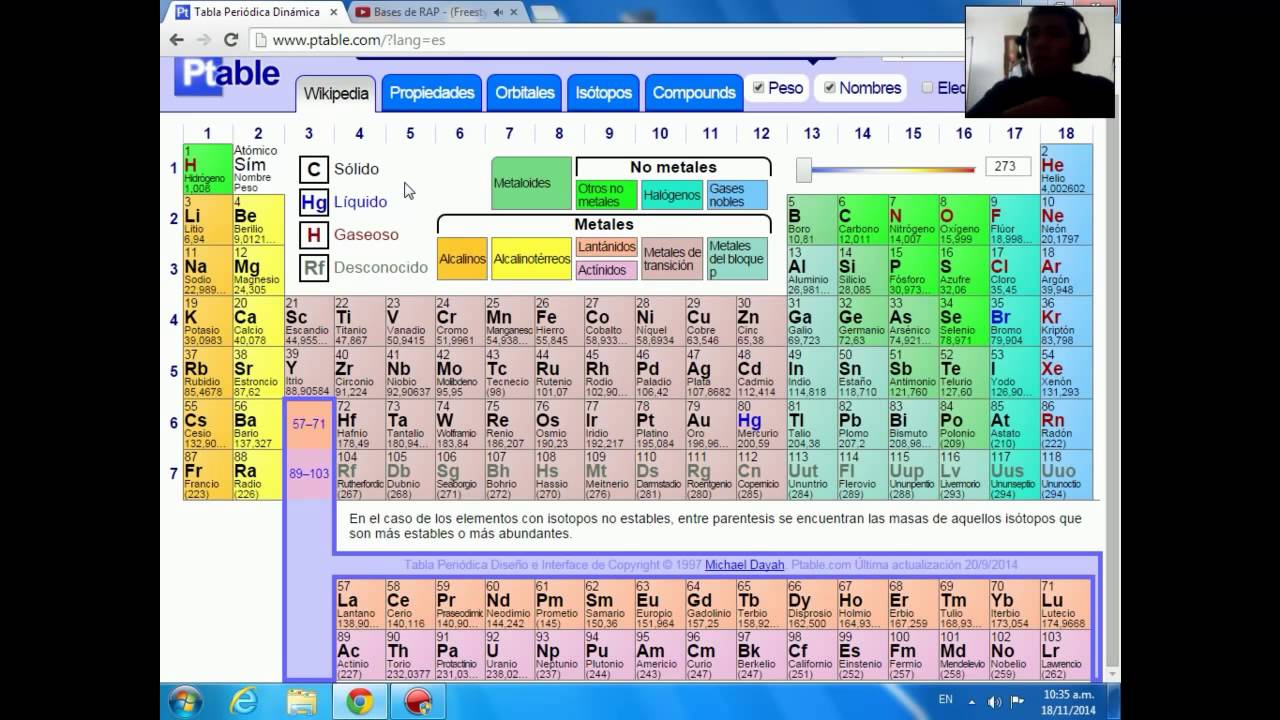Click the Alcalinos legend box
1280x720 pixels.
pyautogui.click(x=462, y=259)
